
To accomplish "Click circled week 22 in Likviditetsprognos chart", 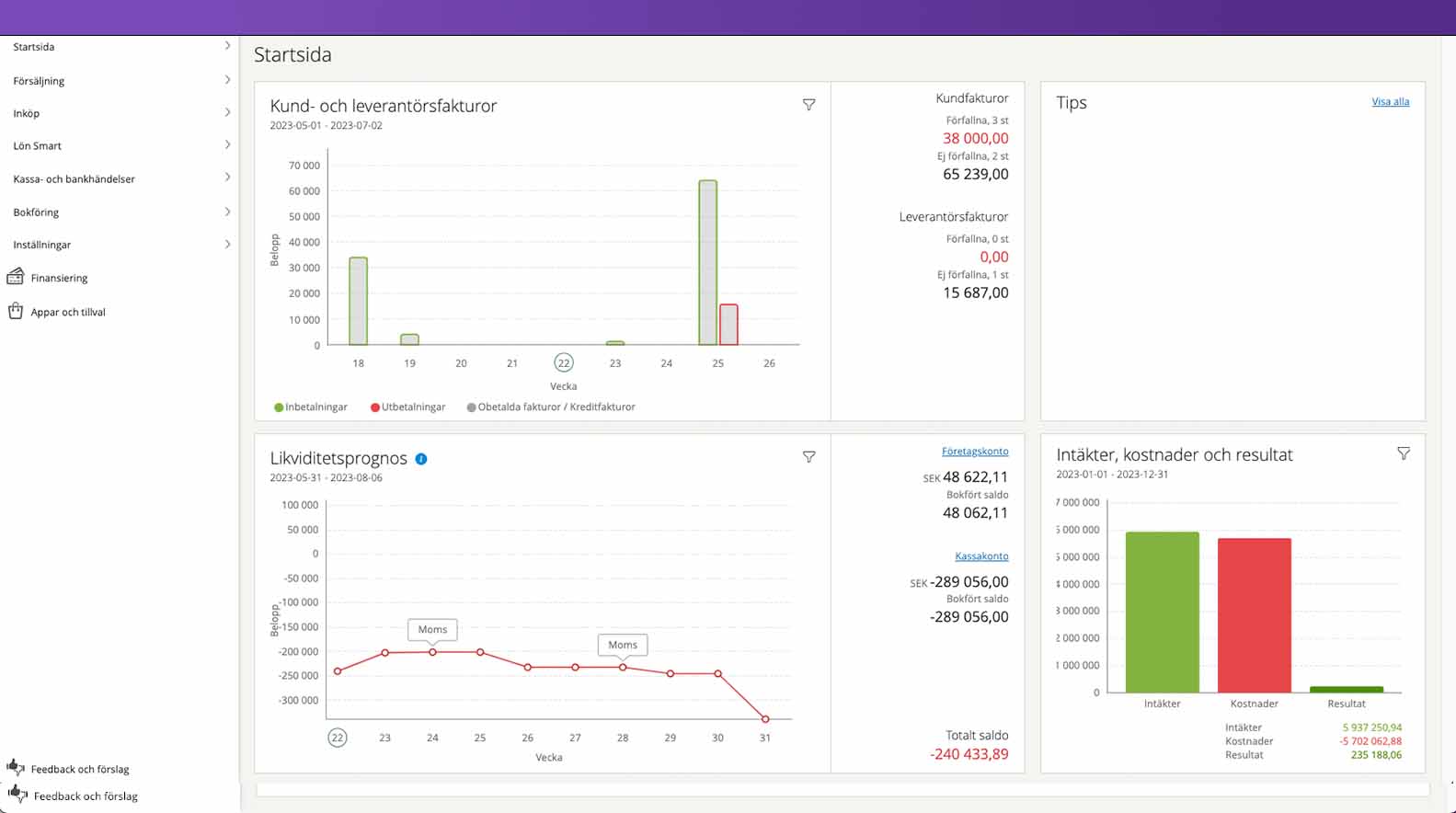I will (338, 738).
